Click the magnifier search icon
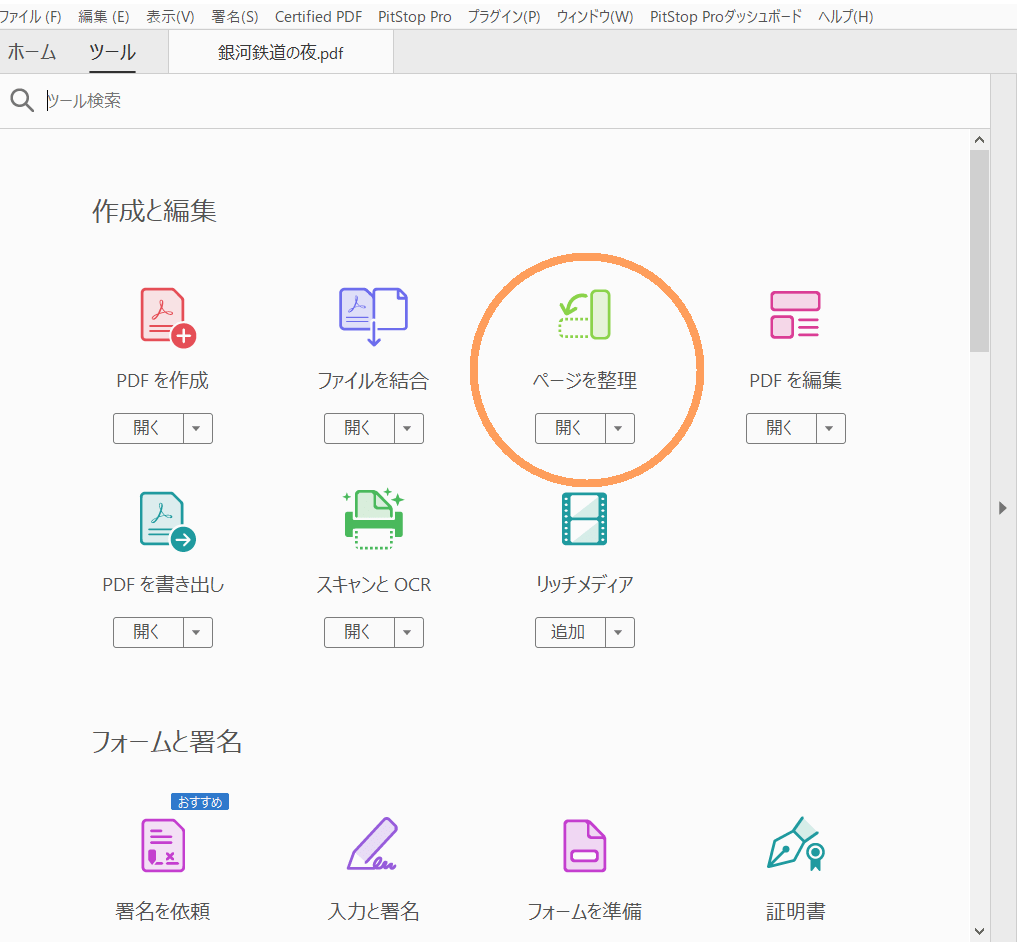 coord(21,101)
